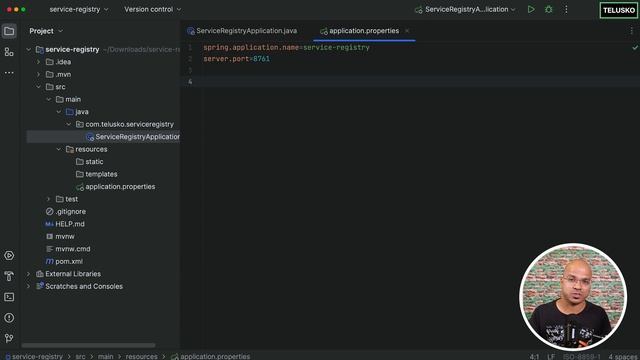Open the Terminal tool window
Image resolution: width=640 pixels, height=360 pixels.
pos(9,297)
